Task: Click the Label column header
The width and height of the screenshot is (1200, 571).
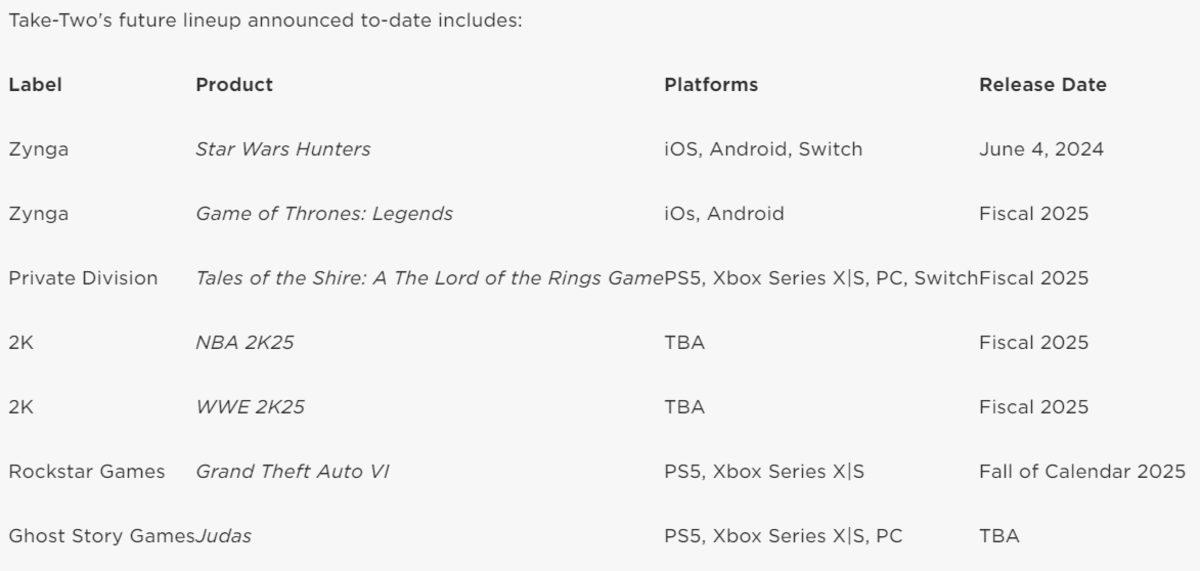Action: pyautogui.click(x=35, y=85)
